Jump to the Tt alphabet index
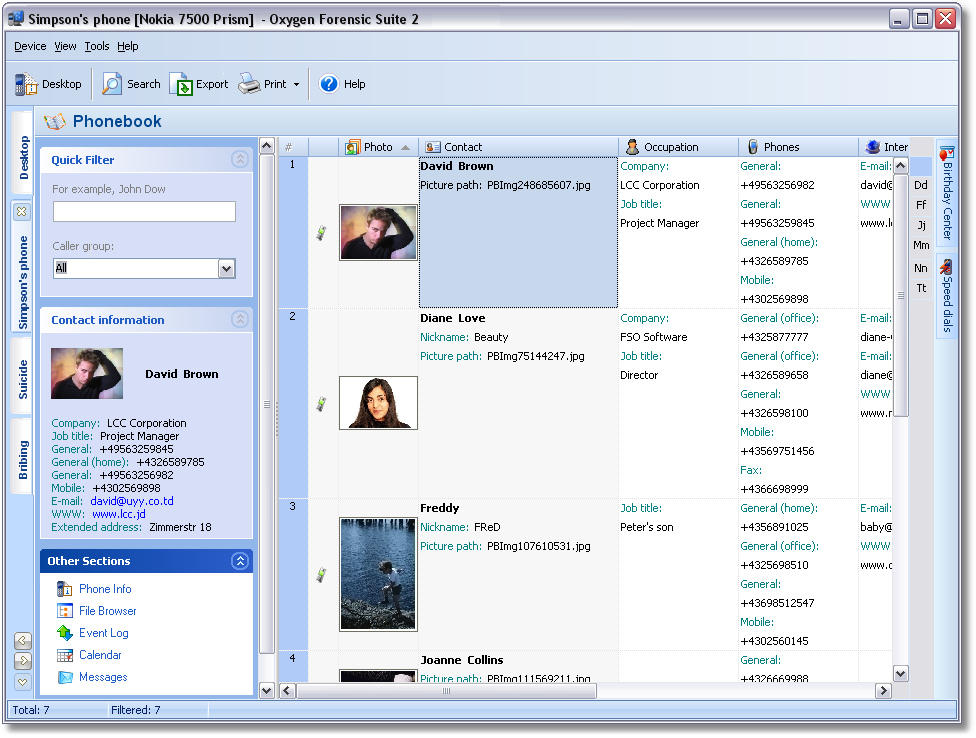Viewport: 976px width, 738px height. tap(921, 288)
